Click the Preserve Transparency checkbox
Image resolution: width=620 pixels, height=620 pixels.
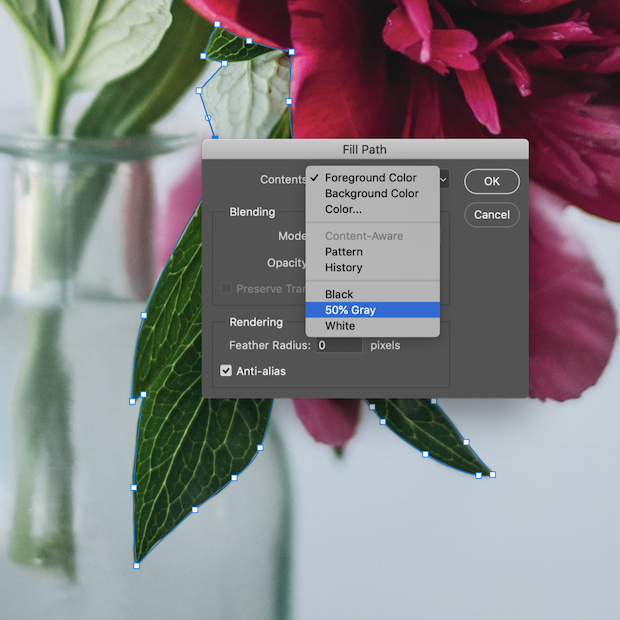(226, 288)
